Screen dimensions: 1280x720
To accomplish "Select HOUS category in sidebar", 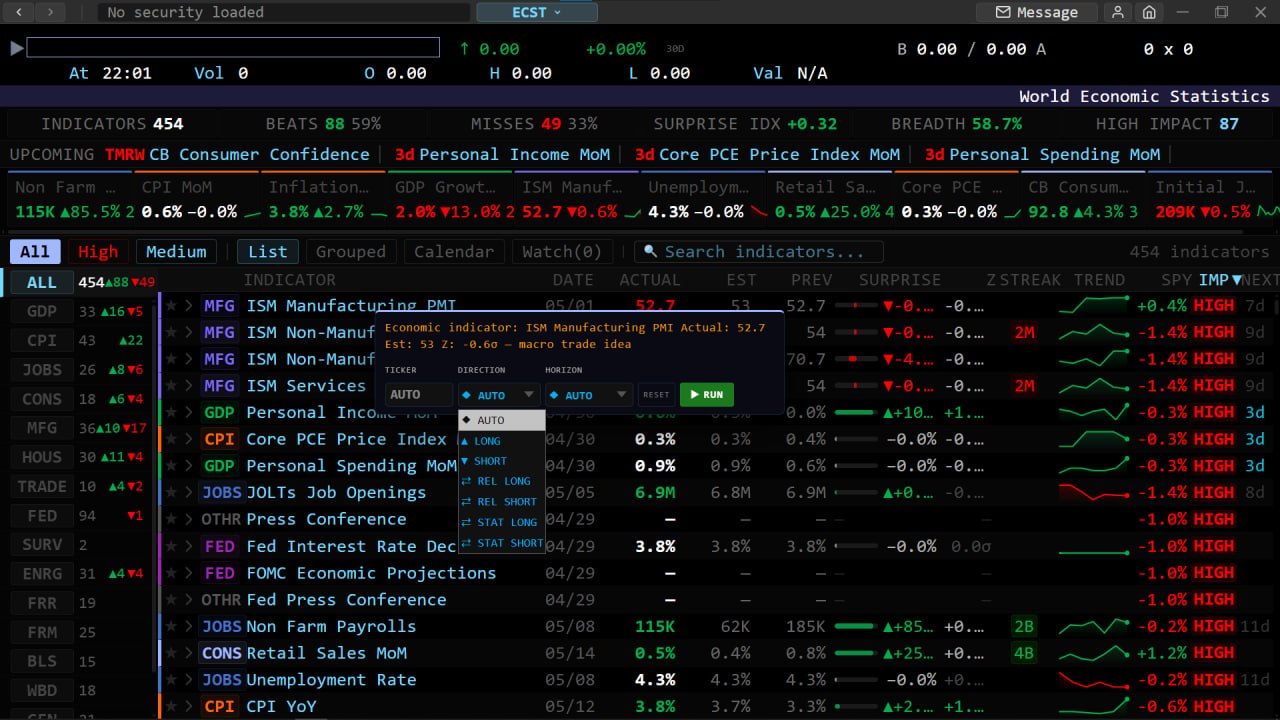I will [x=42, y=457].
